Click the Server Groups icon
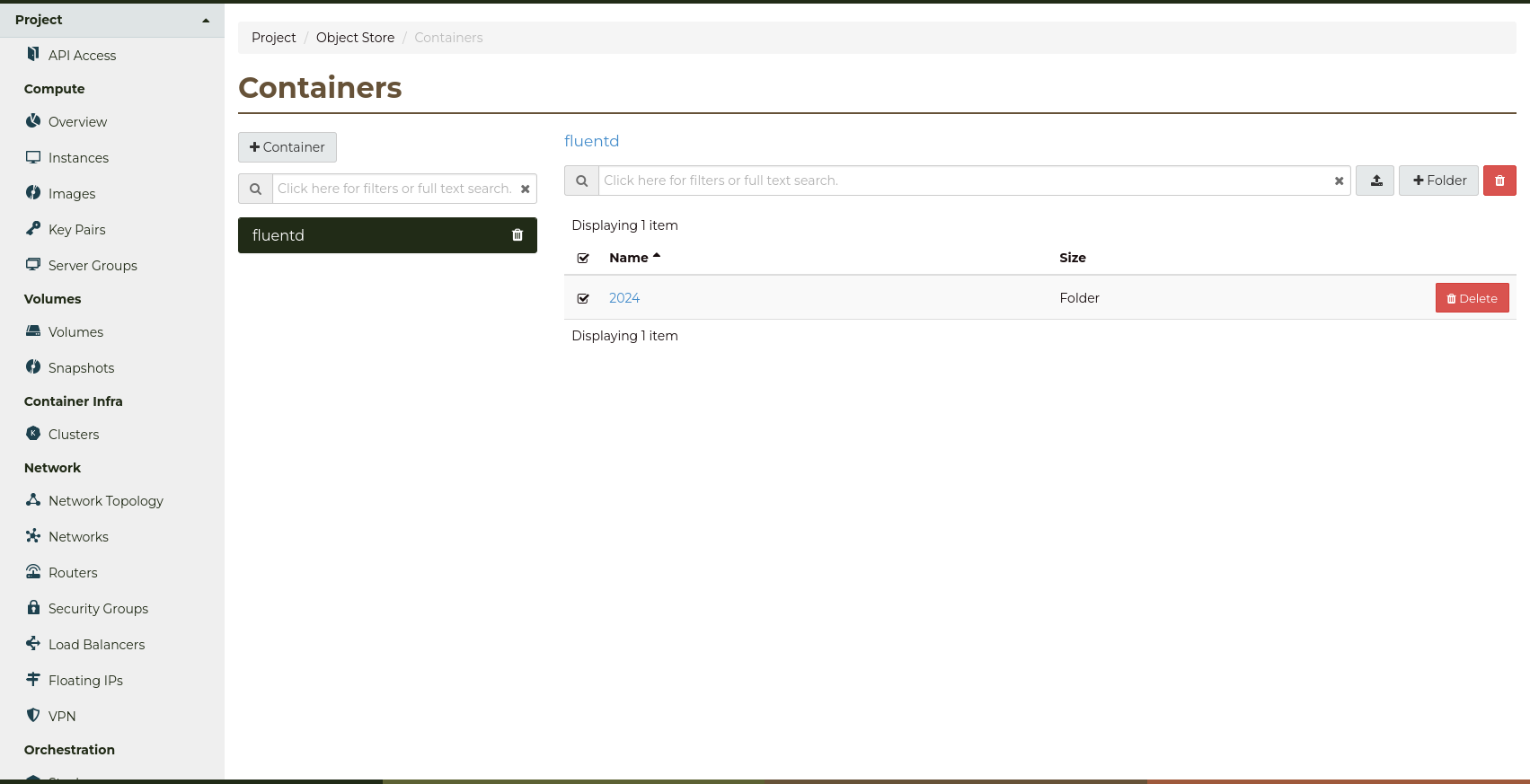The width and height of the screenshot is (1530, 784). [33, 264]
